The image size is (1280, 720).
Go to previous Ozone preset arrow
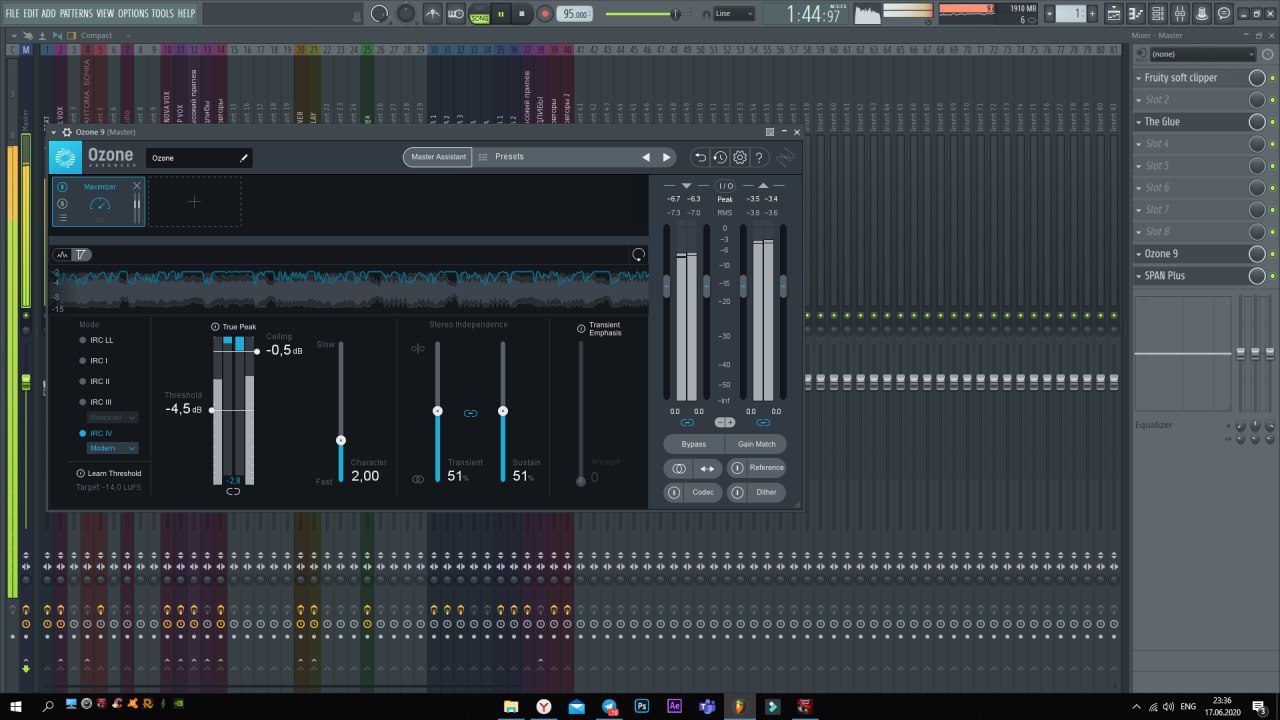646,157
